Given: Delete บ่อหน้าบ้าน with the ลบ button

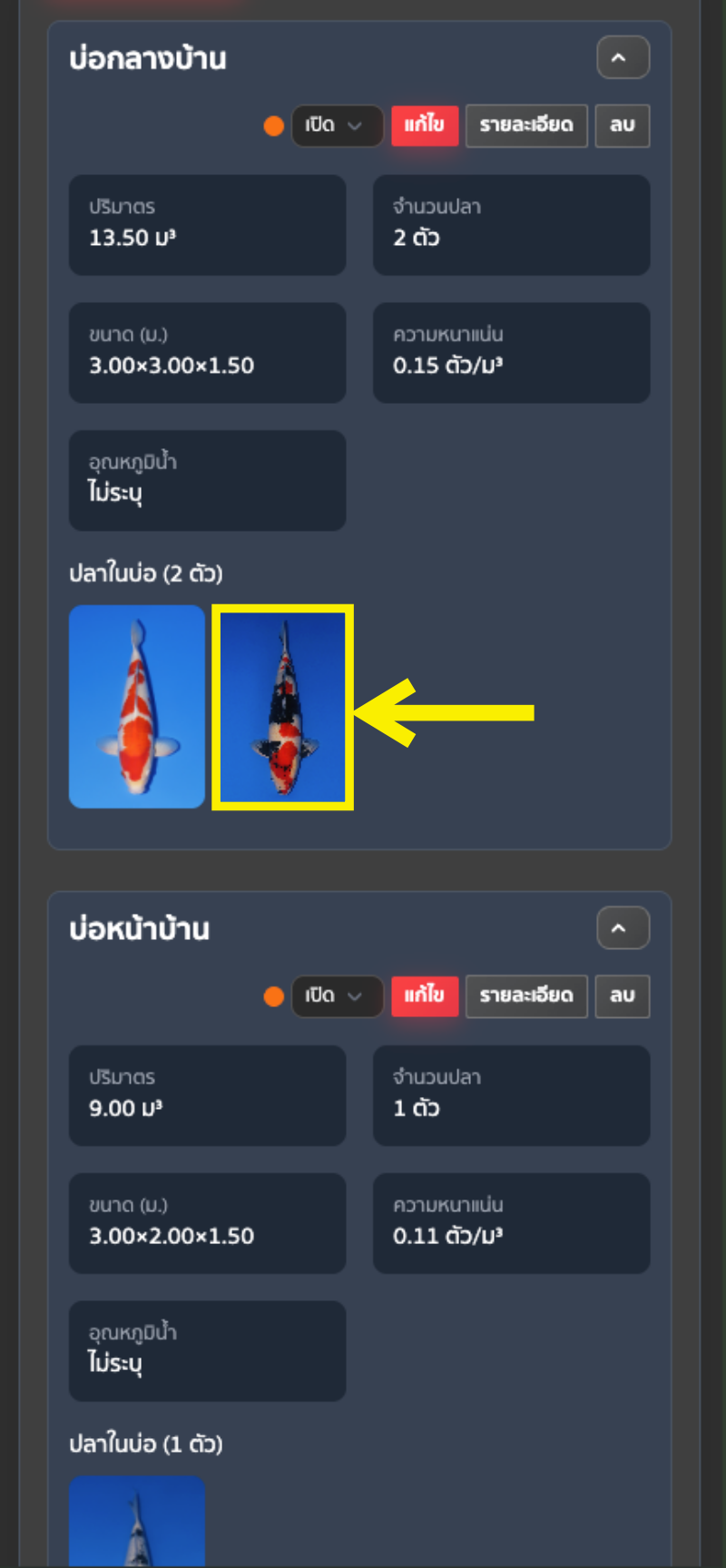Looking at the screenshot, I should click(623, 995).
